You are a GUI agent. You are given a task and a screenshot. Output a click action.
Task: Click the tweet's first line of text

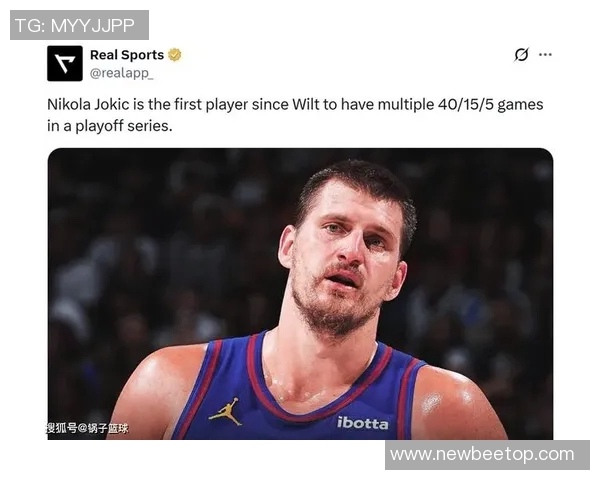pos(295,104)
